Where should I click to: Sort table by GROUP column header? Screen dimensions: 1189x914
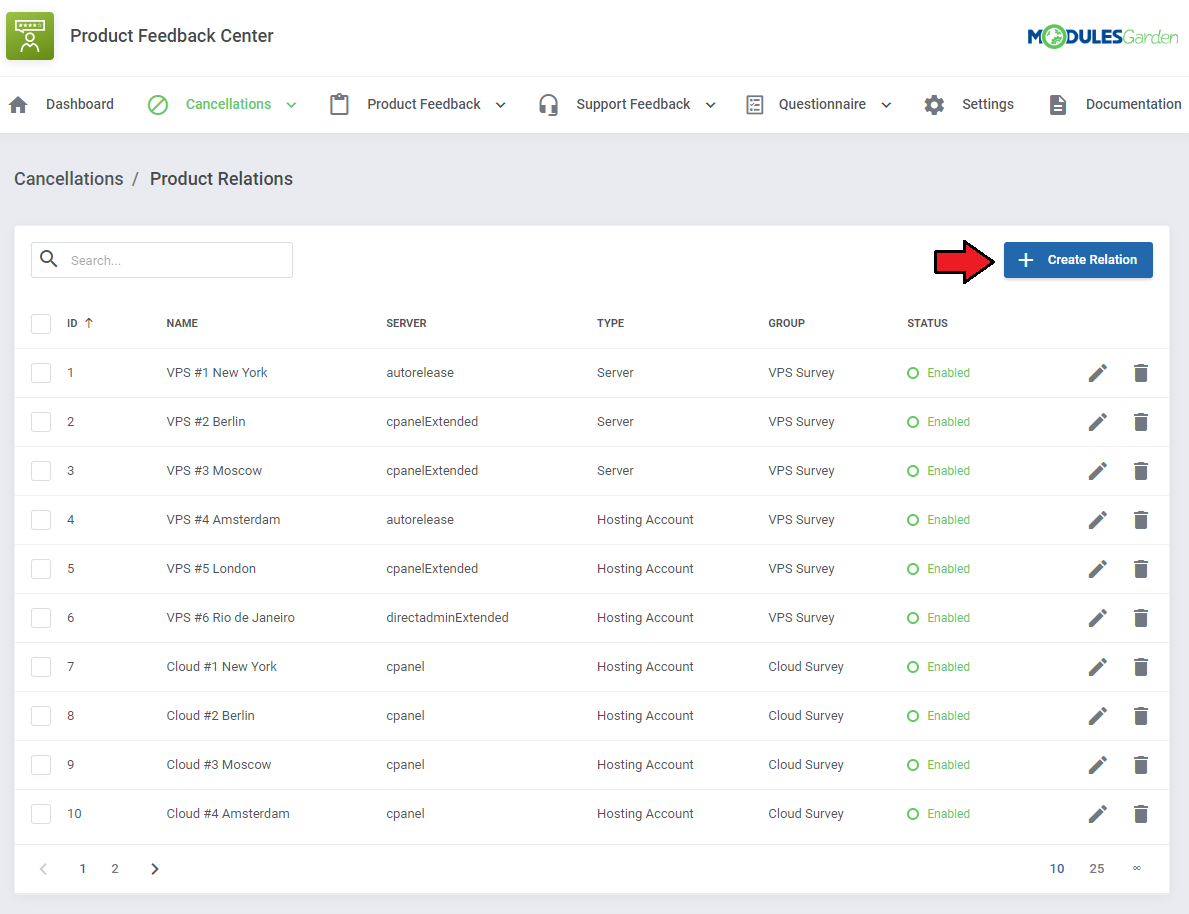pyautogui.click(x=786, y=323)
